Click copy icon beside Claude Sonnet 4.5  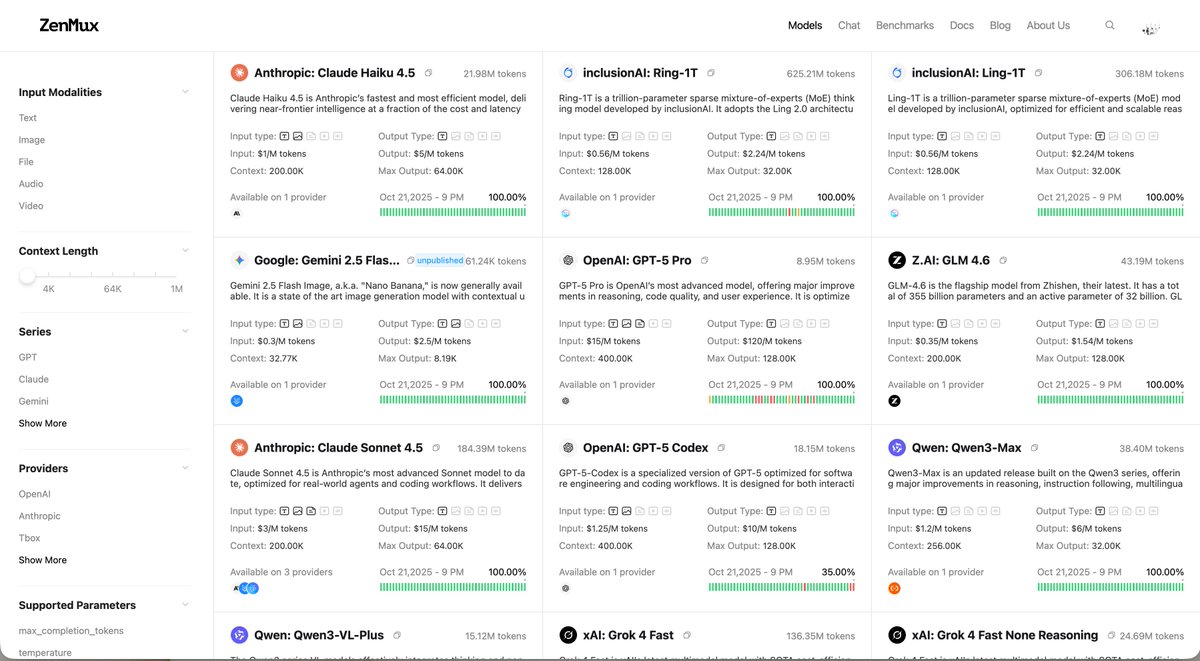coord(436,448)
